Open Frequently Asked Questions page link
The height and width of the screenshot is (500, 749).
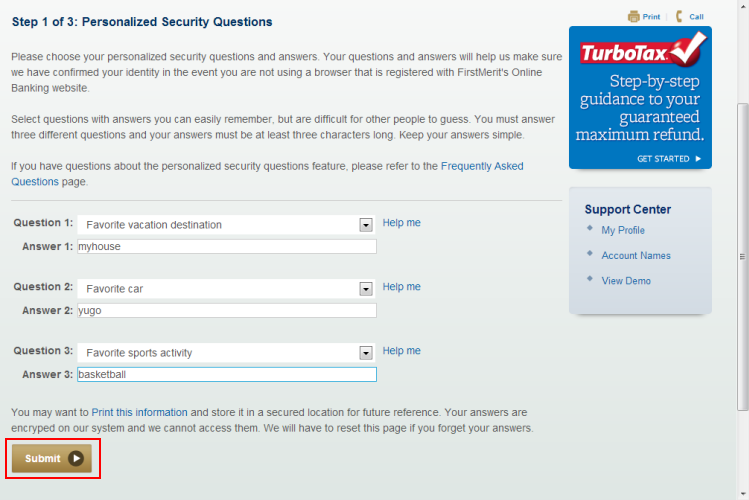(x=481, y=166)
